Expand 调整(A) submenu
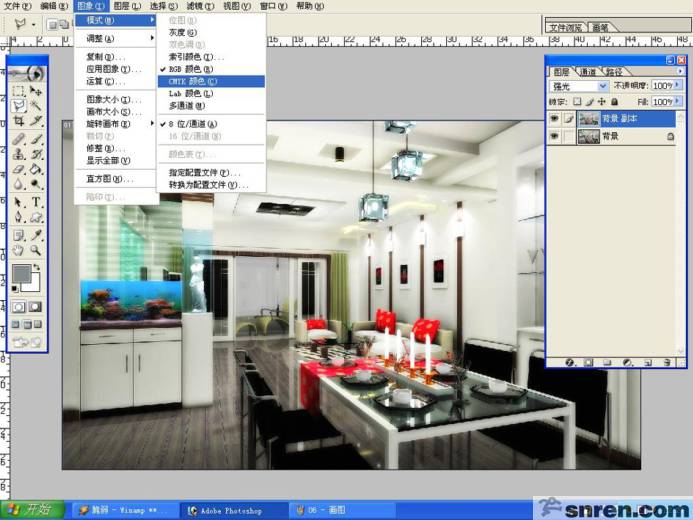The image size is (693, 520). pos(116,38)
